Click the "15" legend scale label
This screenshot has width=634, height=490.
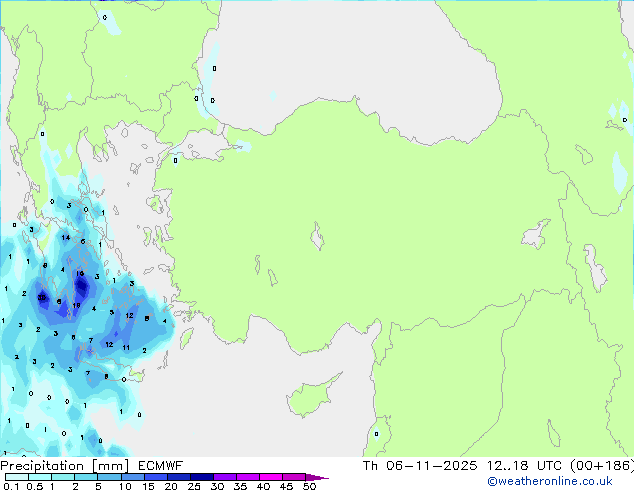tap(148, 486)
